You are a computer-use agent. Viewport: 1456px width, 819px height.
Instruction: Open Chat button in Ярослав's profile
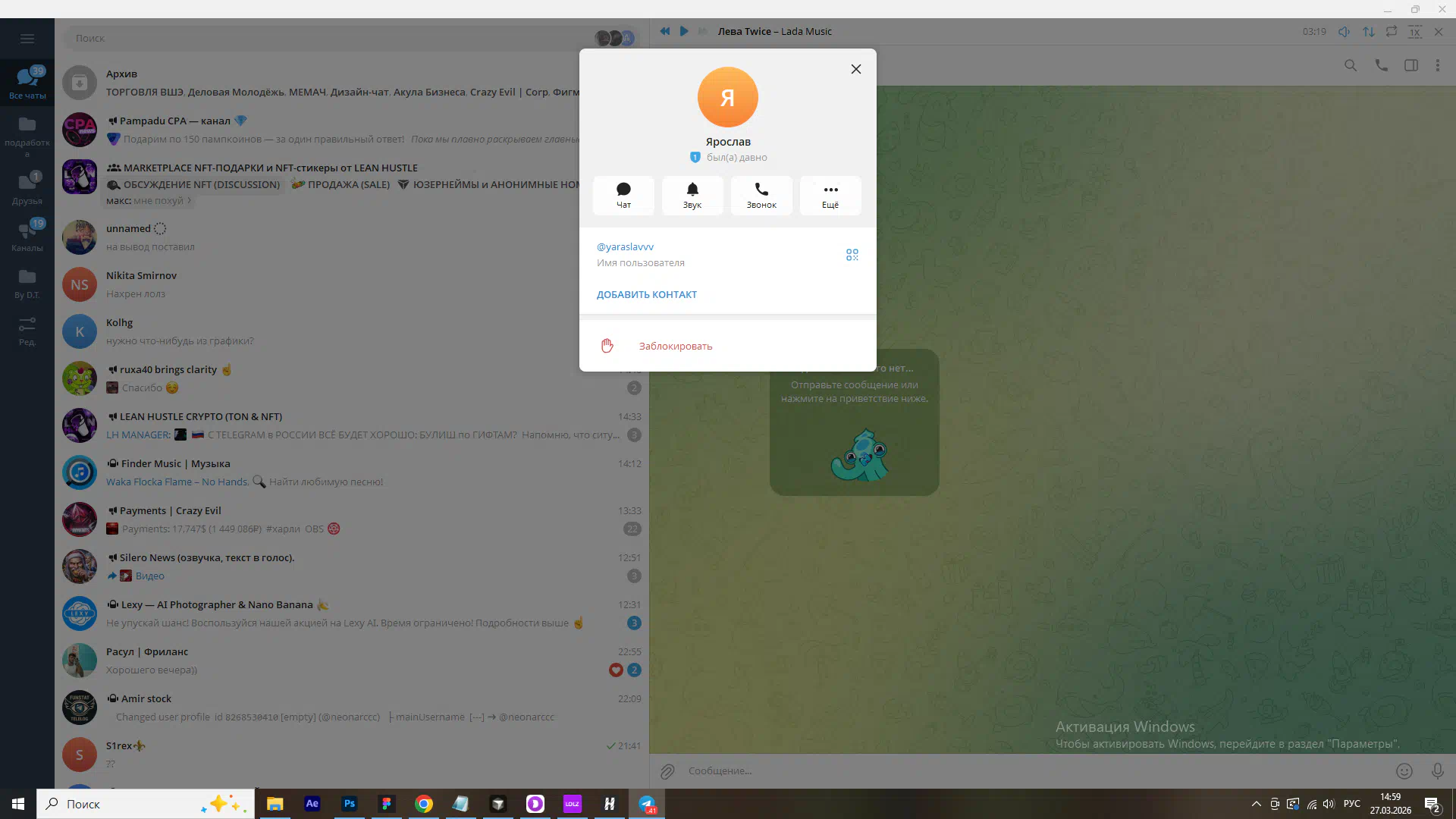pyautogui.click(x=623, y=195)
